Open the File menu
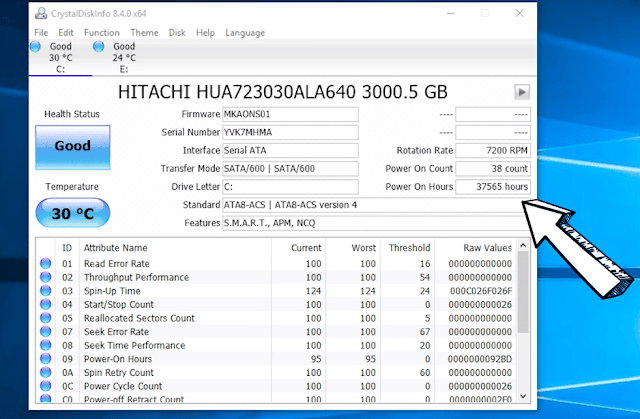The height and width of the screenshot is (419, 640). click(41, 33)
